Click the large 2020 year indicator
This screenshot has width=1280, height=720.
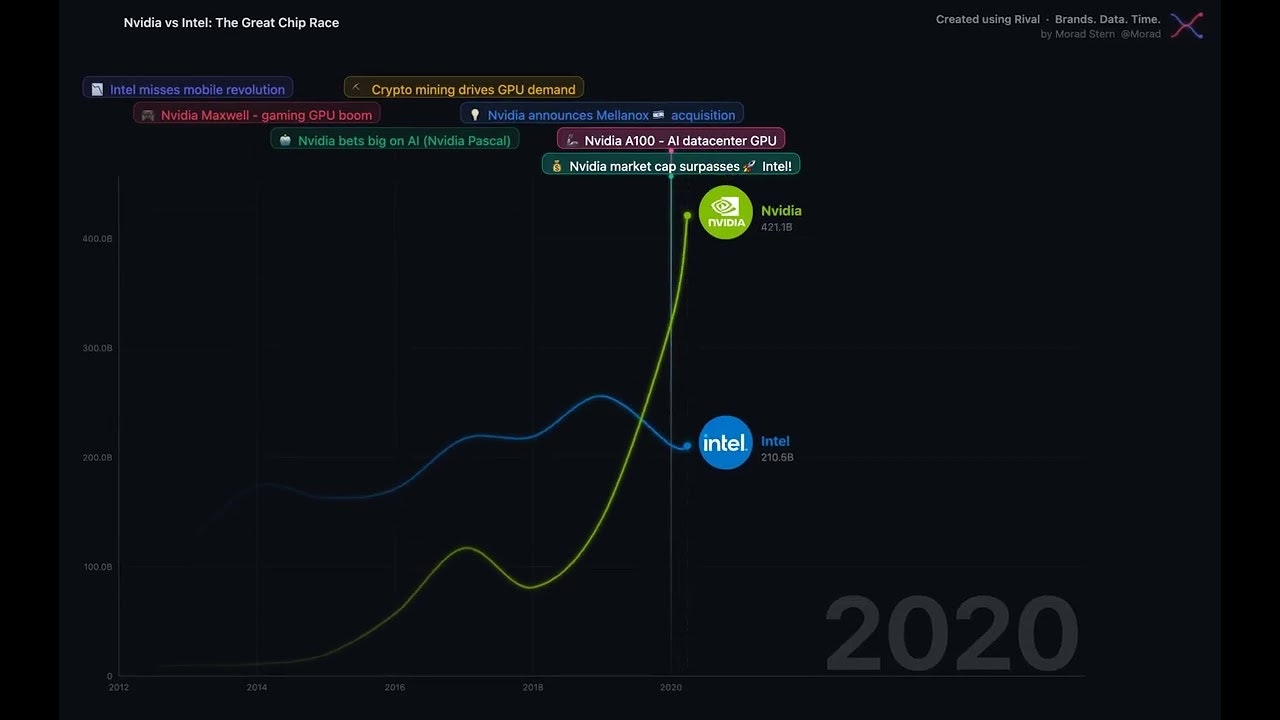point(952,636)
